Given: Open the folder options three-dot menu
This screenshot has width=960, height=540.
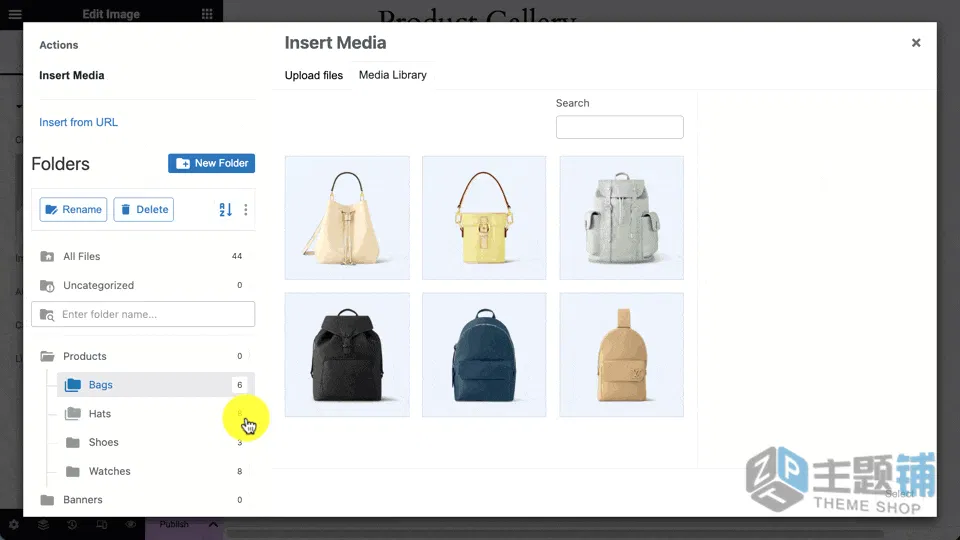Looking at the screenshot, I should click(x=246, y=209).
